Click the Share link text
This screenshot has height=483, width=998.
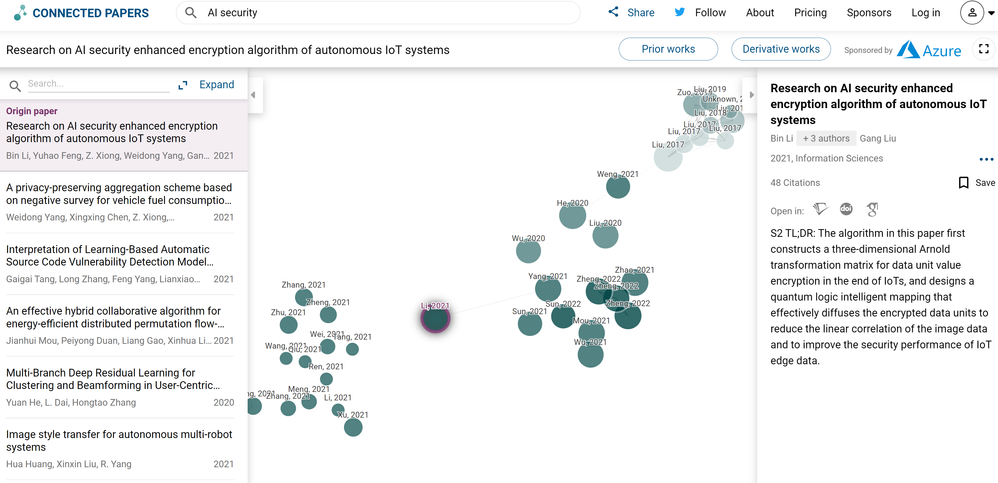pyautogui.click(x=641, y=12)
